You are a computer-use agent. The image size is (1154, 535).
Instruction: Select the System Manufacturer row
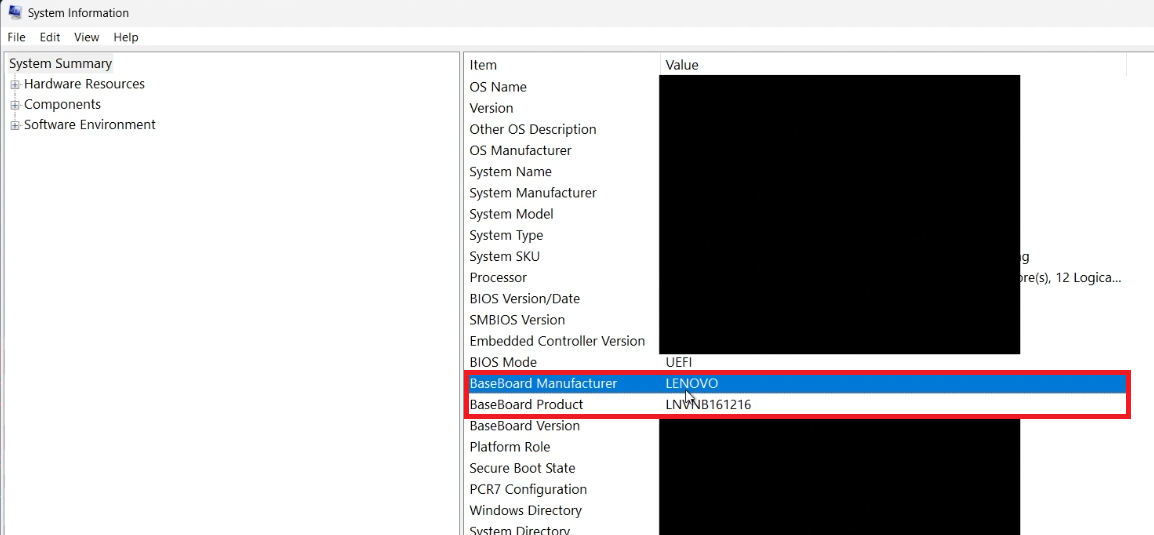(796, 193)
